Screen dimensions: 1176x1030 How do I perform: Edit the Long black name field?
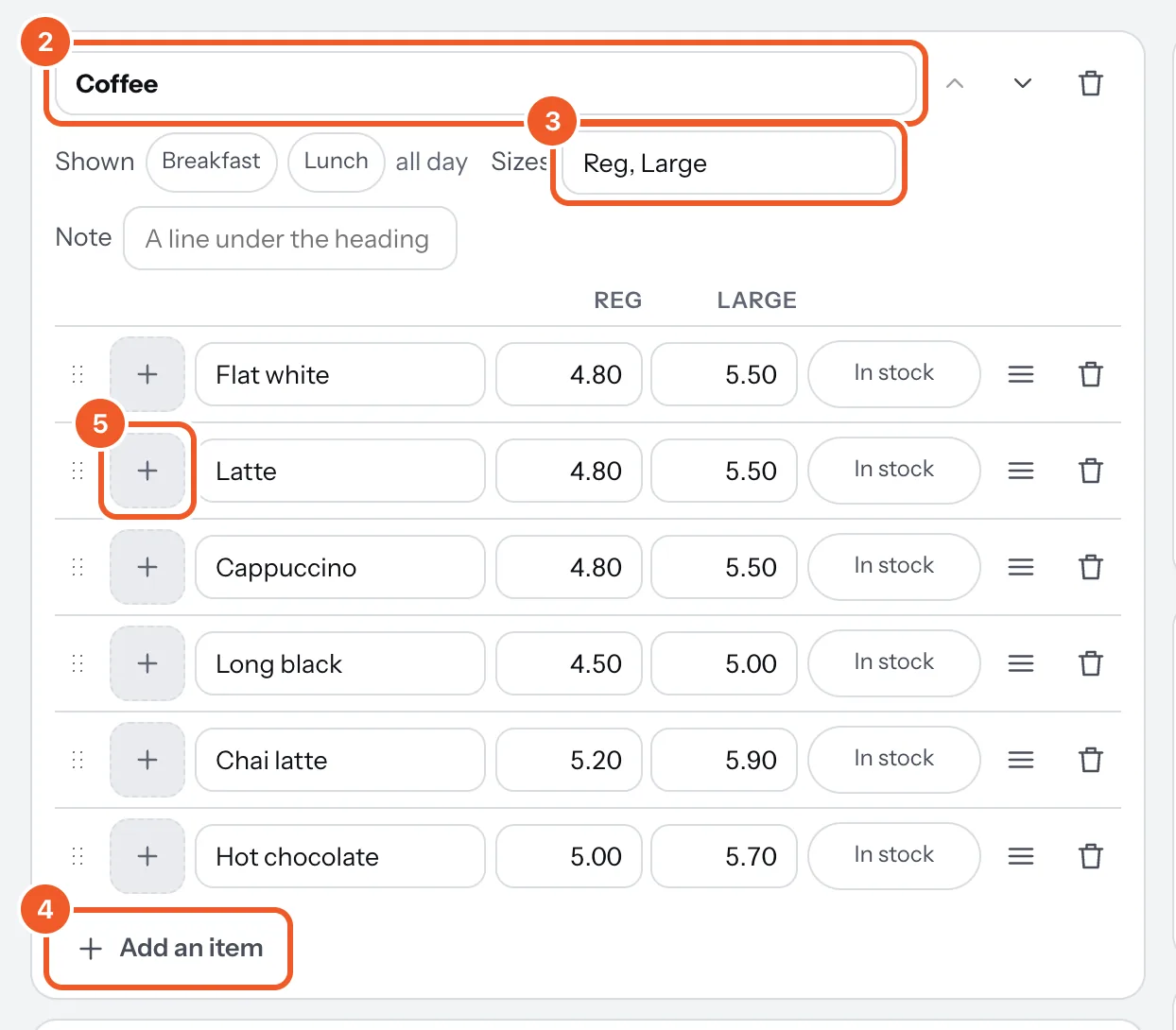[x=340, y=663]
